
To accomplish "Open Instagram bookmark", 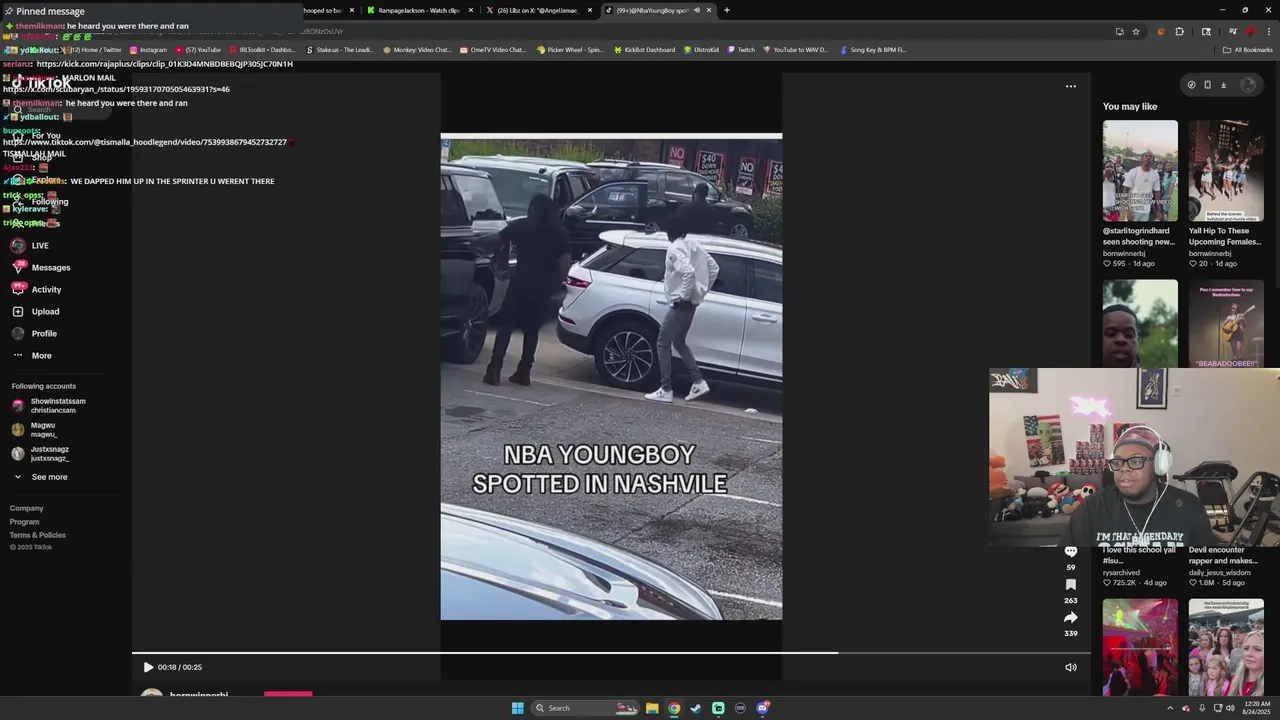I will point(148,49).
